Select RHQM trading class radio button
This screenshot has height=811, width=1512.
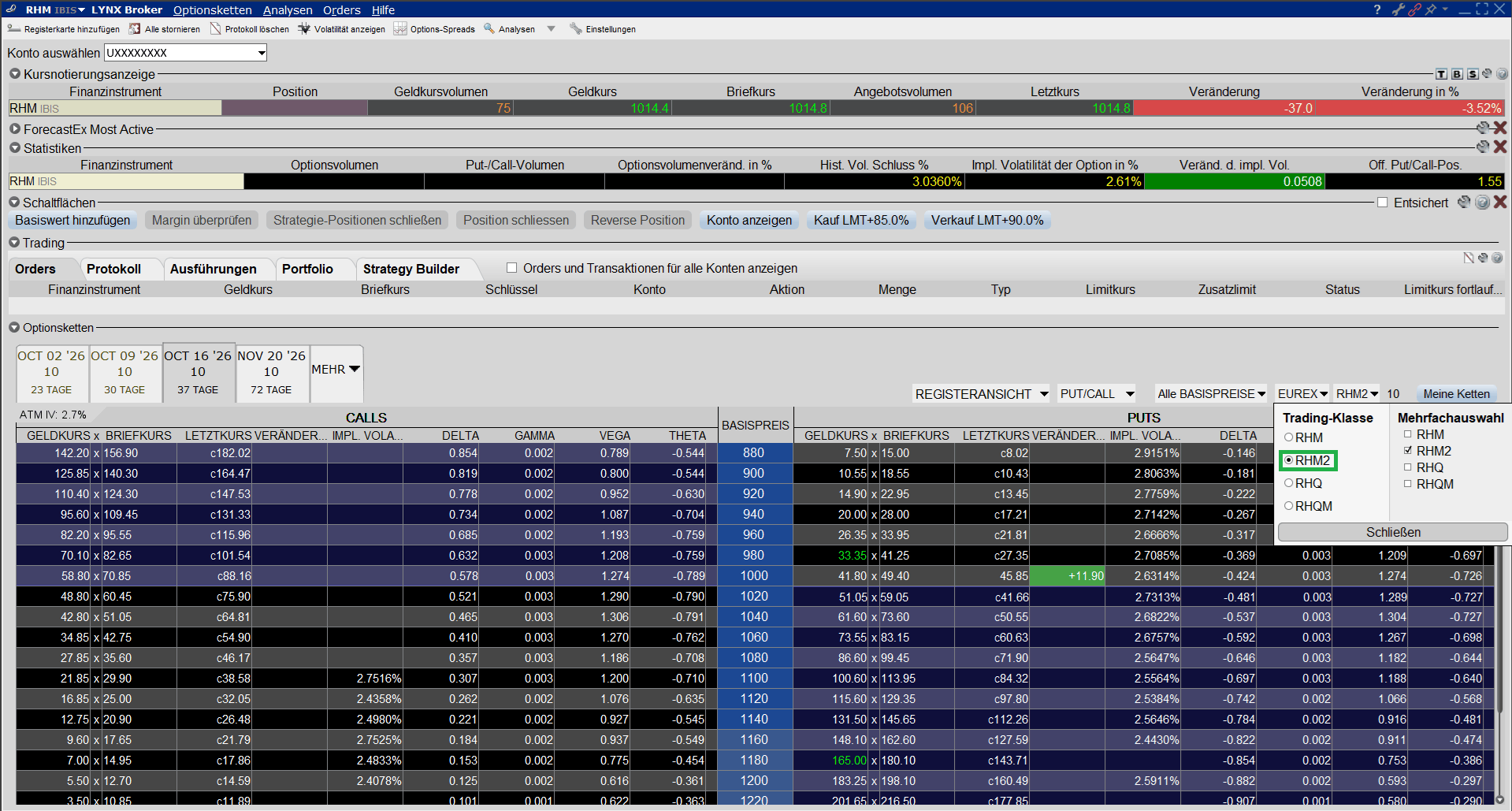pyautogui.click(x=1288, y=506)
